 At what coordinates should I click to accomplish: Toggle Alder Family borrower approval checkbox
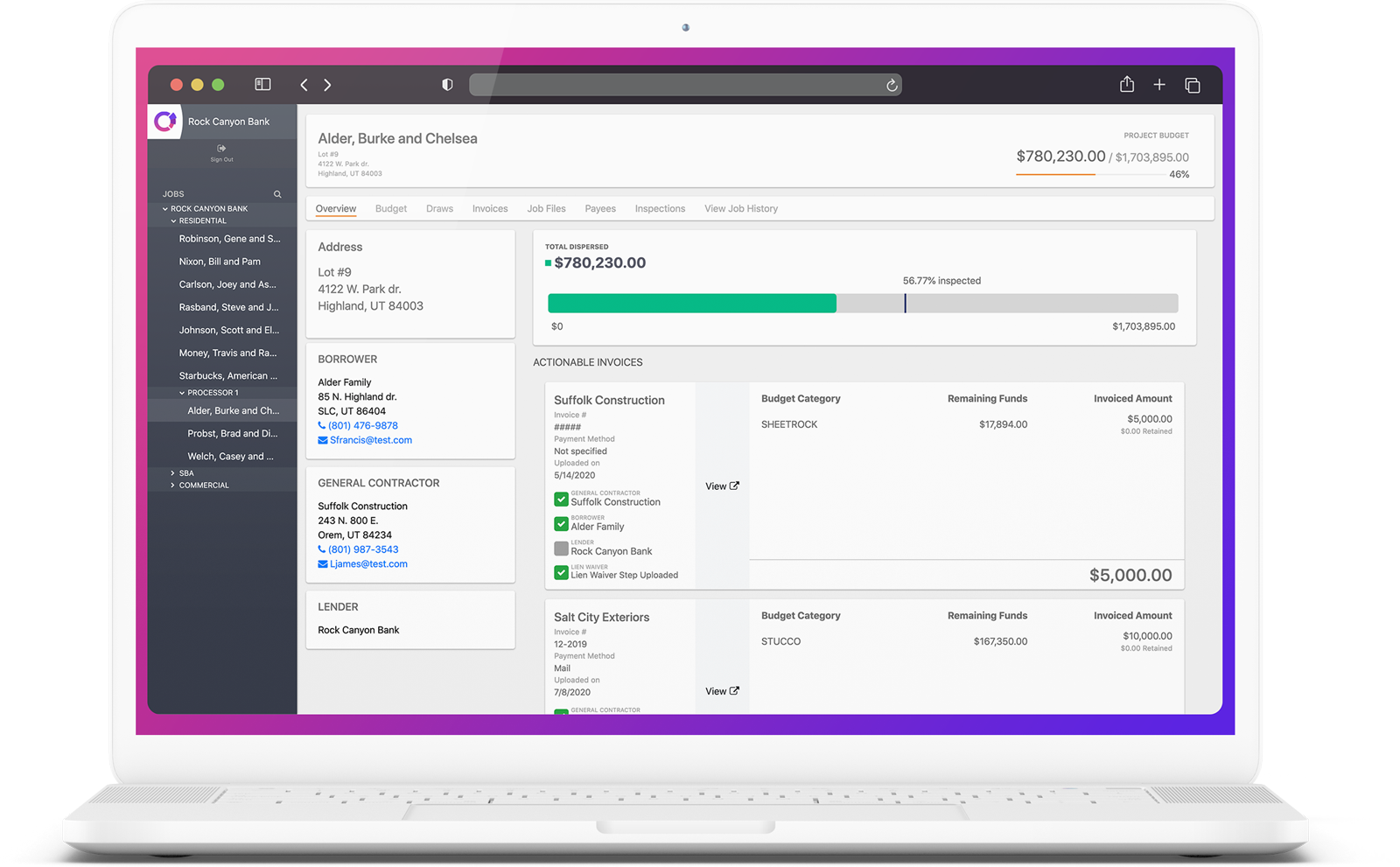pyautogui.click(x=561, y=524)
